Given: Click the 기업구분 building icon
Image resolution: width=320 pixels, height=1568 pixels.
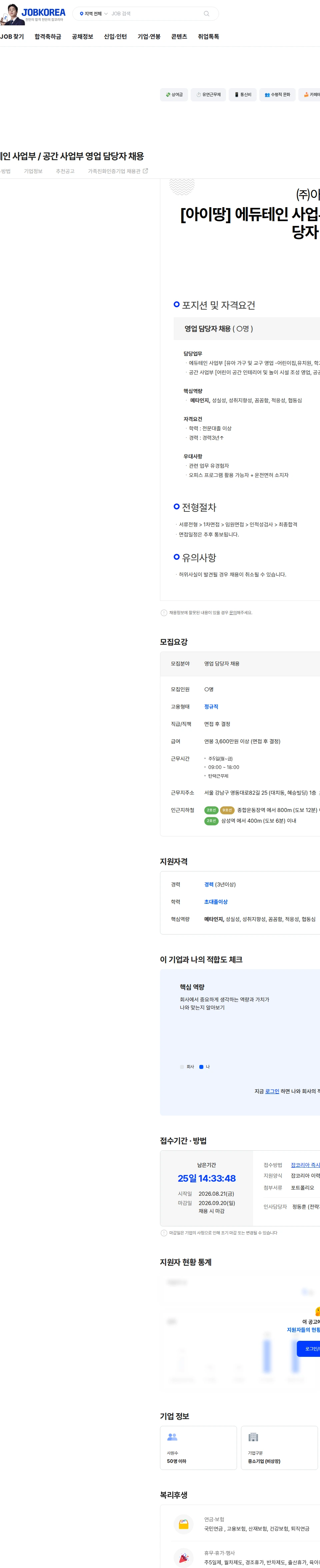Looking at the screenshot, I should (253, 1437).
